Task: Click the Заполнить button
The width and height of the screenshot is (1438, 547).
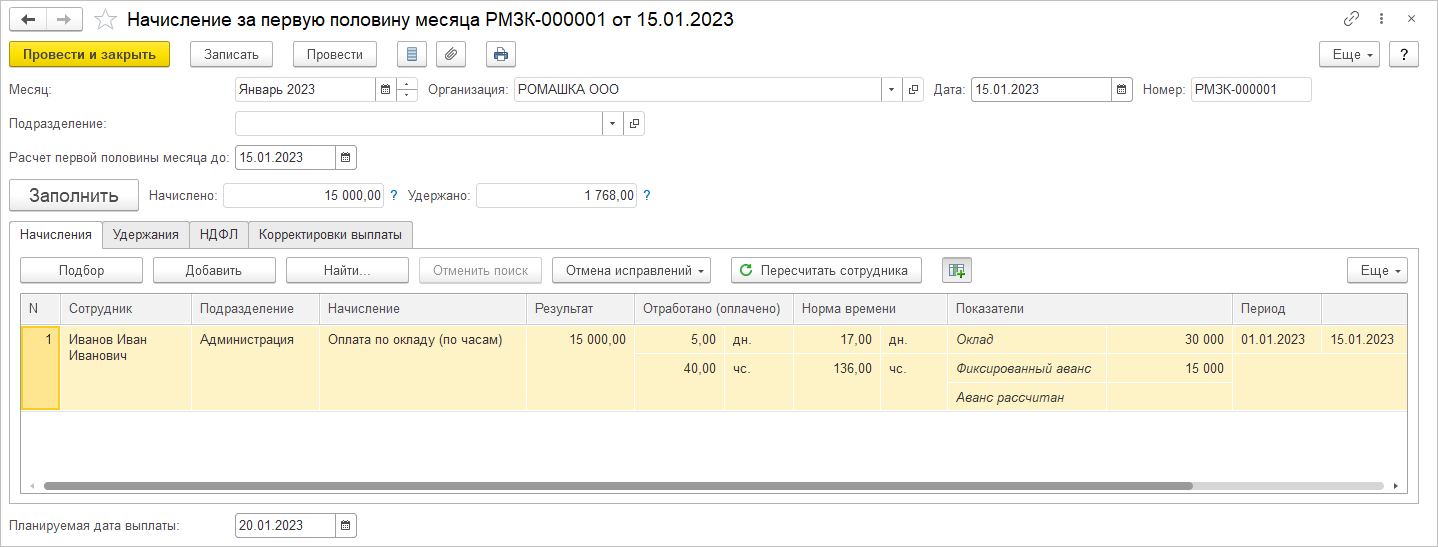Action: coord(74,195)
